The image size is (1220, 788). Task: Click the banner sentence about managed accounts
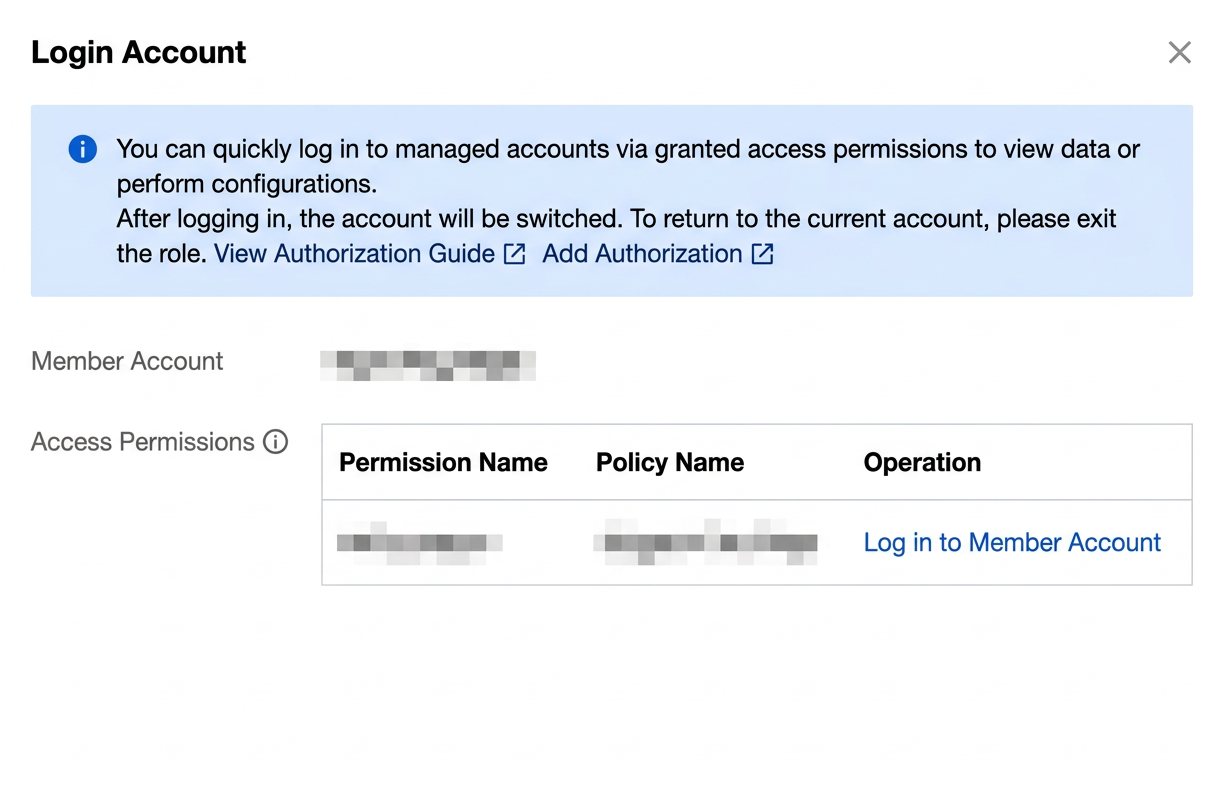[x=628, y=167]
